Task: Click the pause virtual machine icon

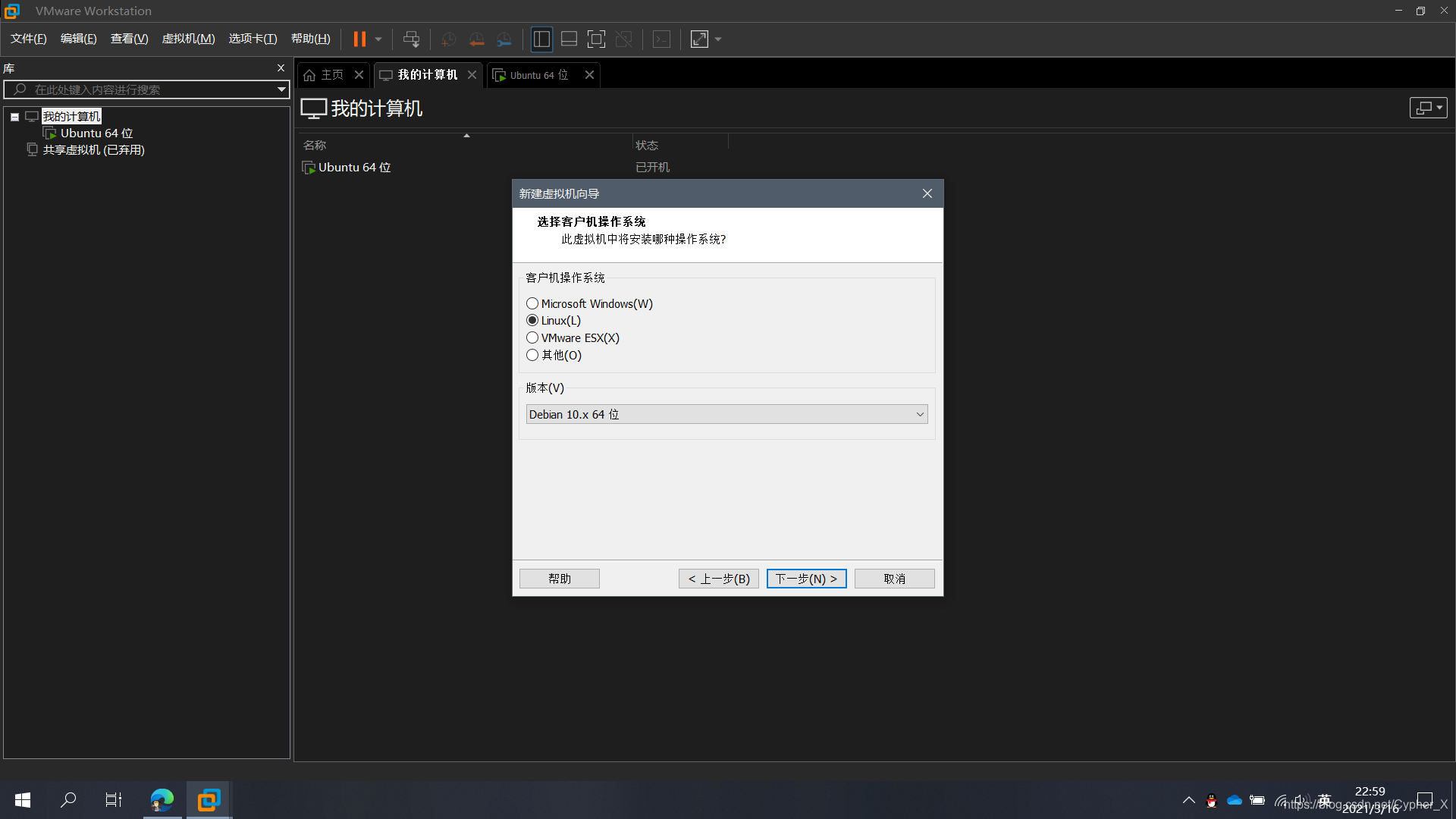Action: pyautogui.click(x=359, y=39)
